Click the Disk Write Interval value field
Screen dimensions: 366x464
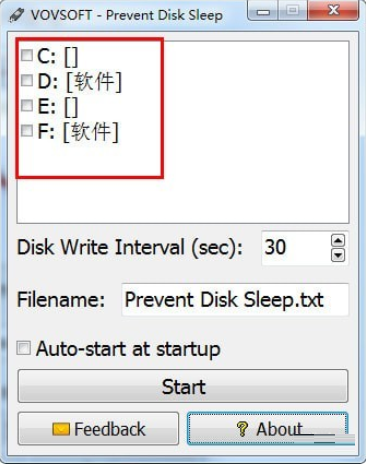[x=296, y=248]
